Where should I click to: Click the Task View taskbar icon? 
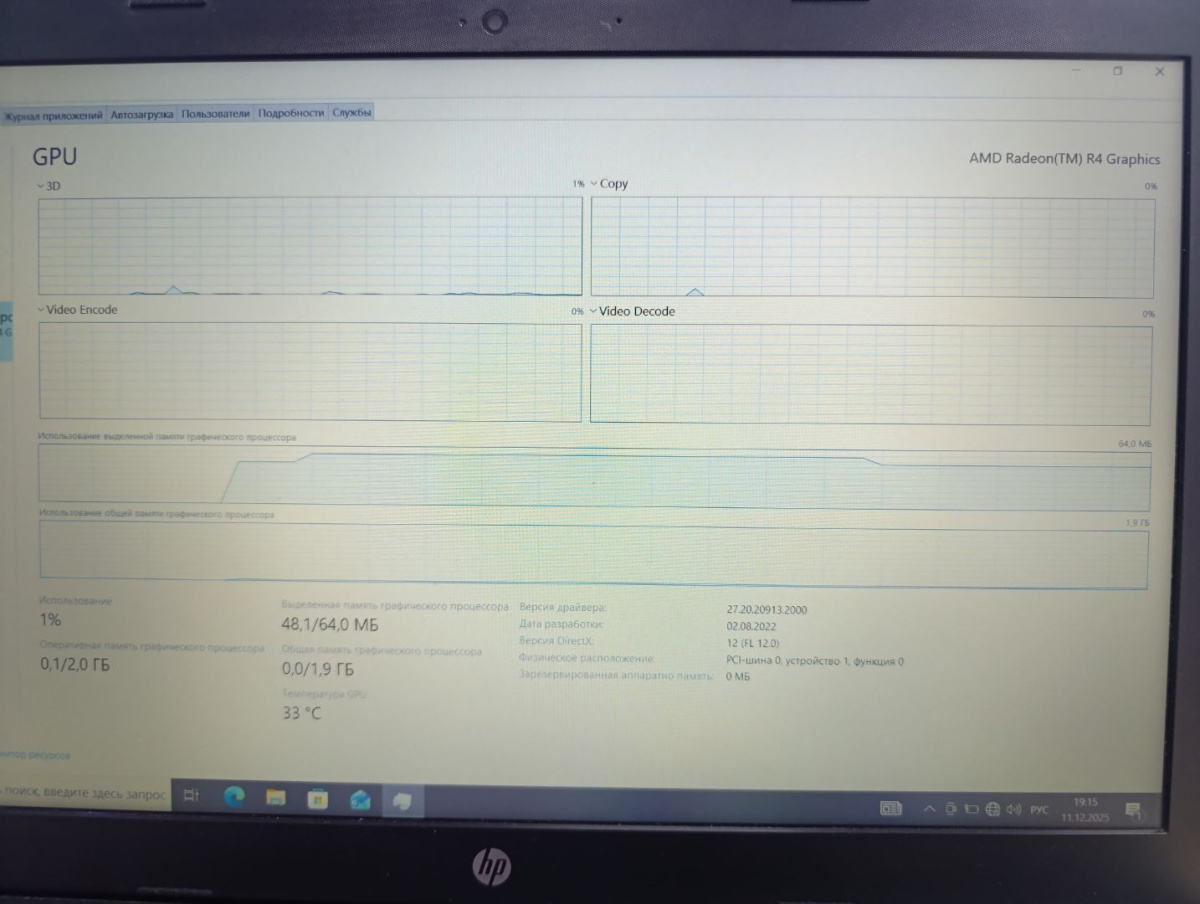click(x=191, y=796)
